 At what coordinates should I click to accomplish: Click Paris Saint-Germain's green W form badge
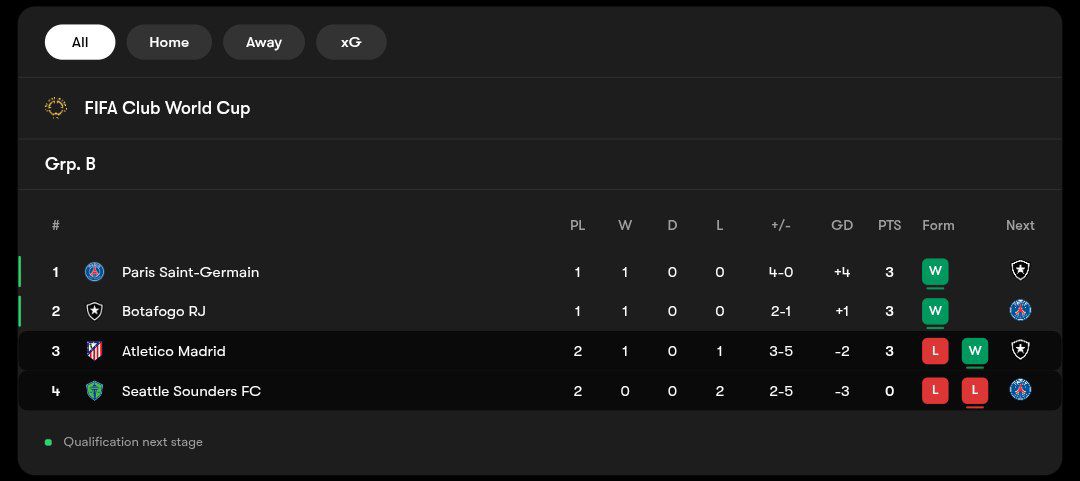pyautogui.click(x=935, y=272)
